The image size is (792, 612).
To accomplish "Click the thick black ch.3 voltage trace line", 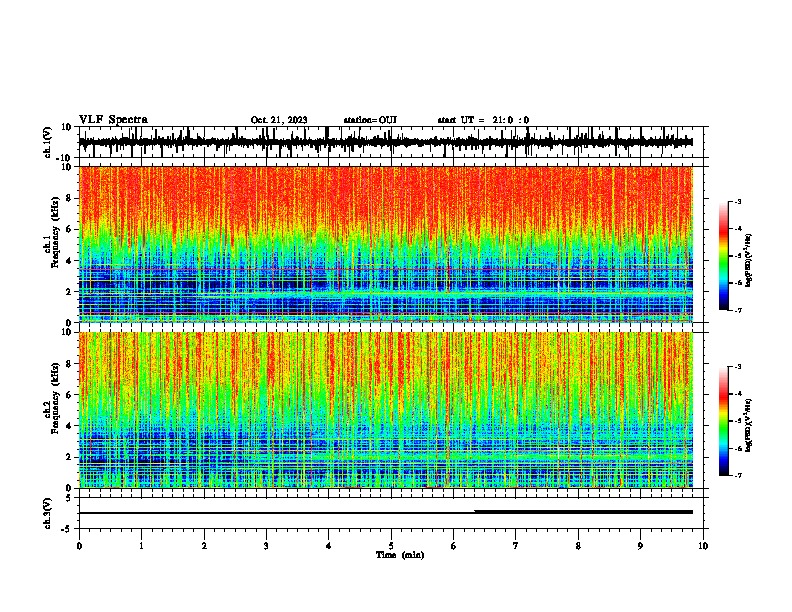I will [386, 512].
